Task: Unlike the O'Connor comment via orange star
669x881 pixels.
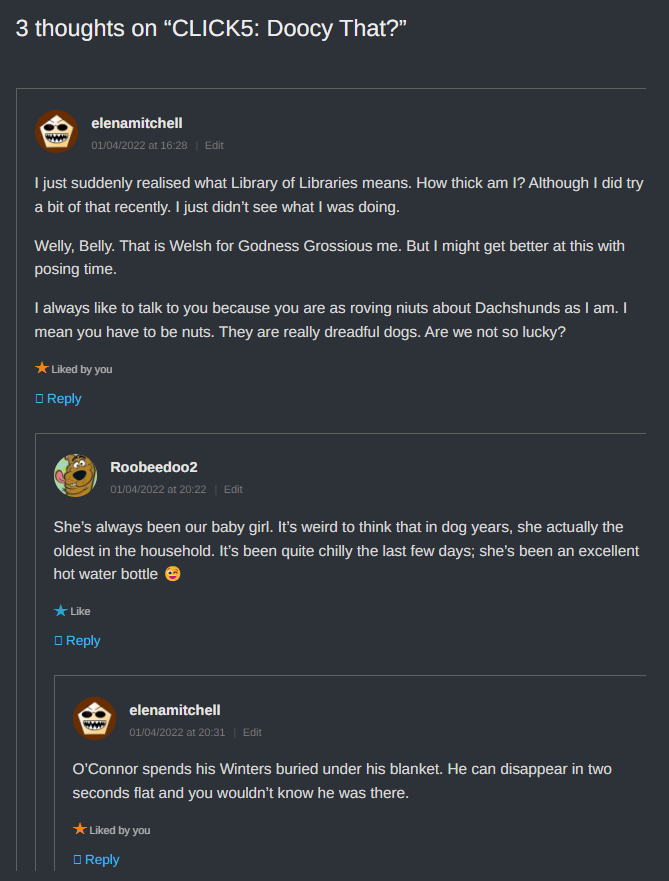Action: click(x=80, y=829)
